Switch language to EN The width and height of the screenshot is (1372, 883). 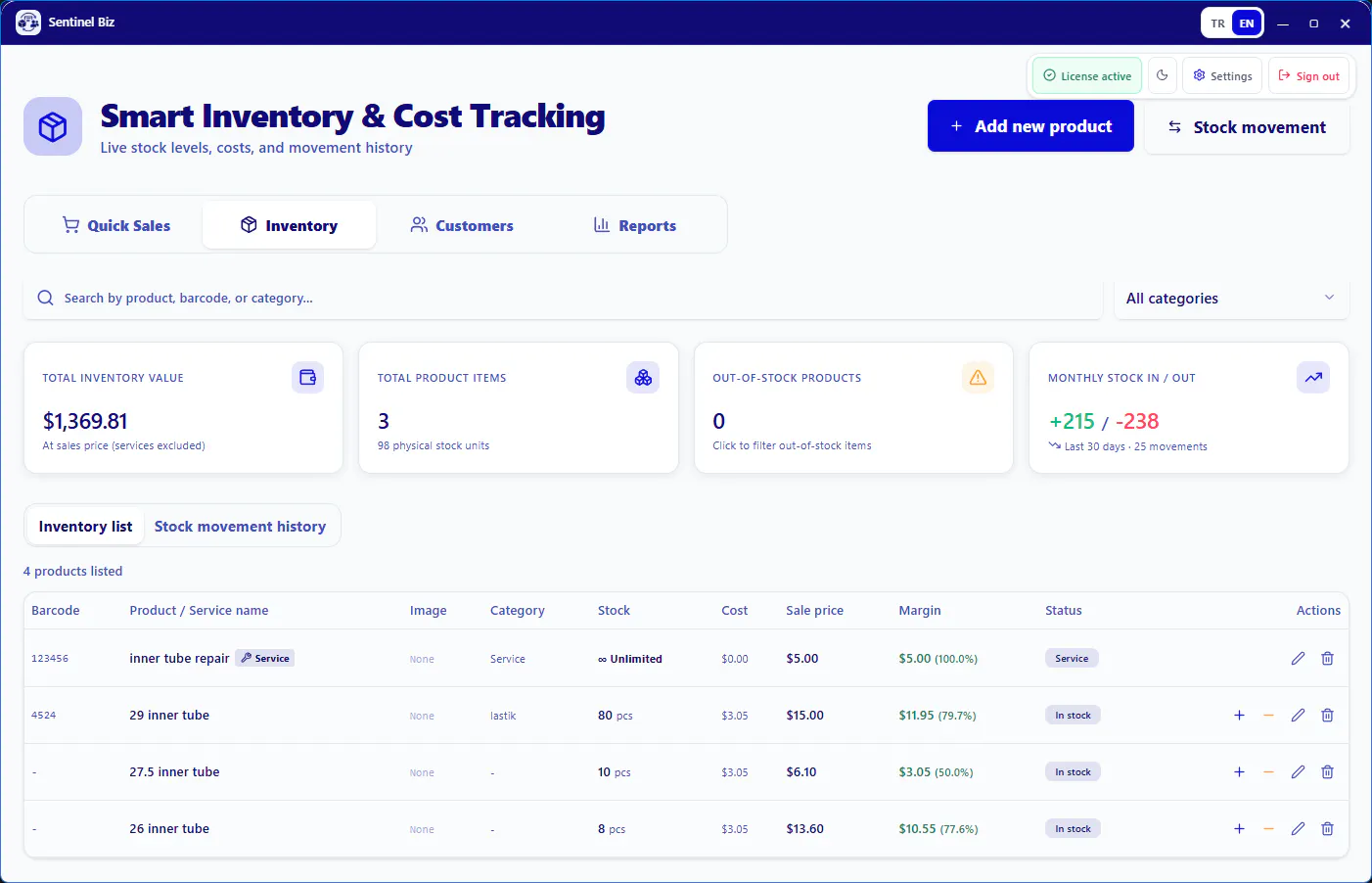1247,23
